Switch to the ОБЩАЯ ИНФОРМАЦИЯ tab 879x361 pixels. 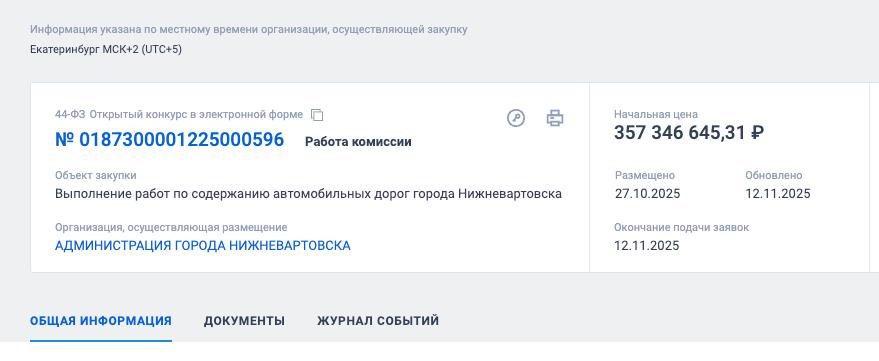click(101, 321)
